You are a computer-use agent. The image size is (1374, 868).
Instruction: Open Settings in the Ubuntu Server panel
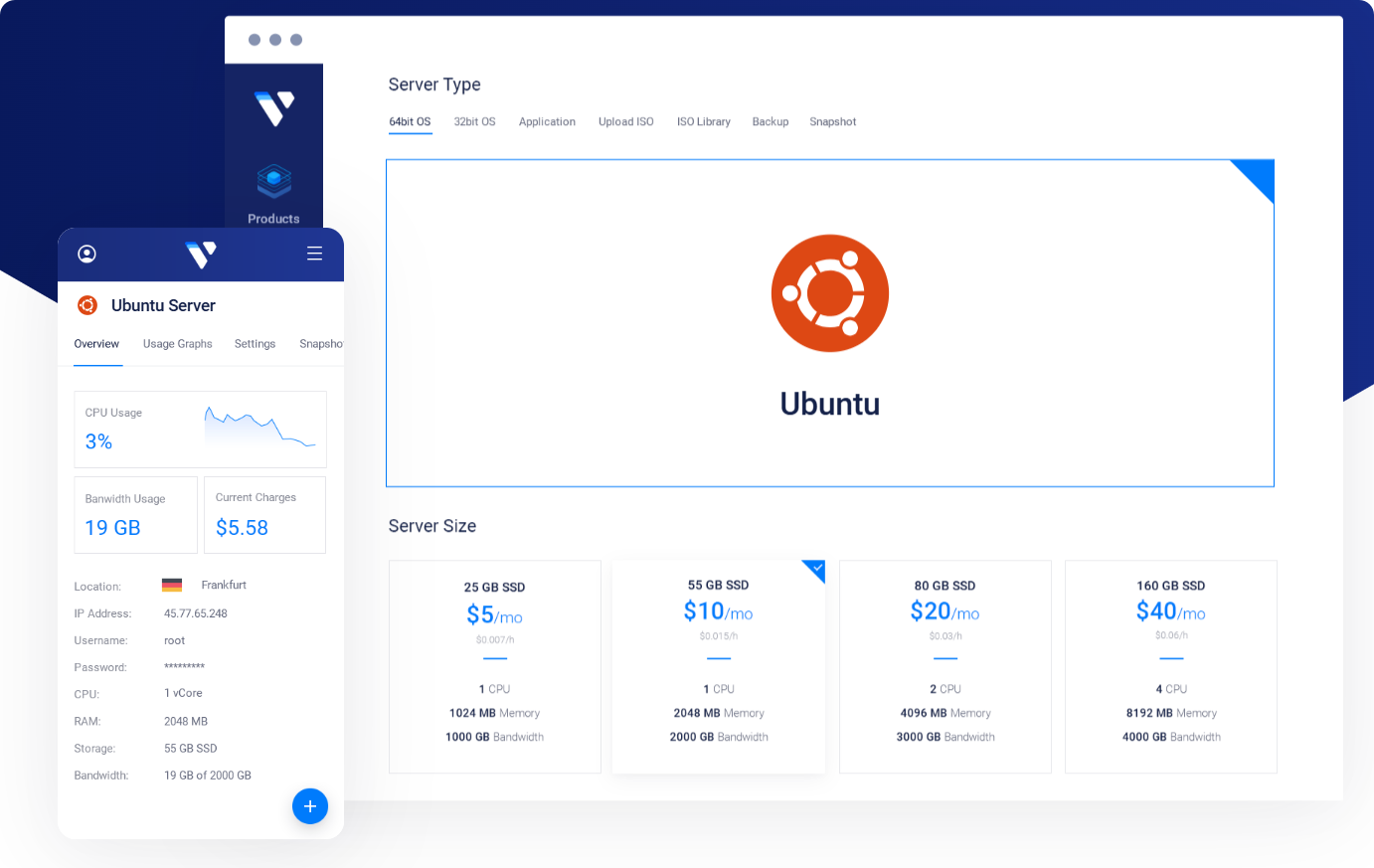click(255, 344)
